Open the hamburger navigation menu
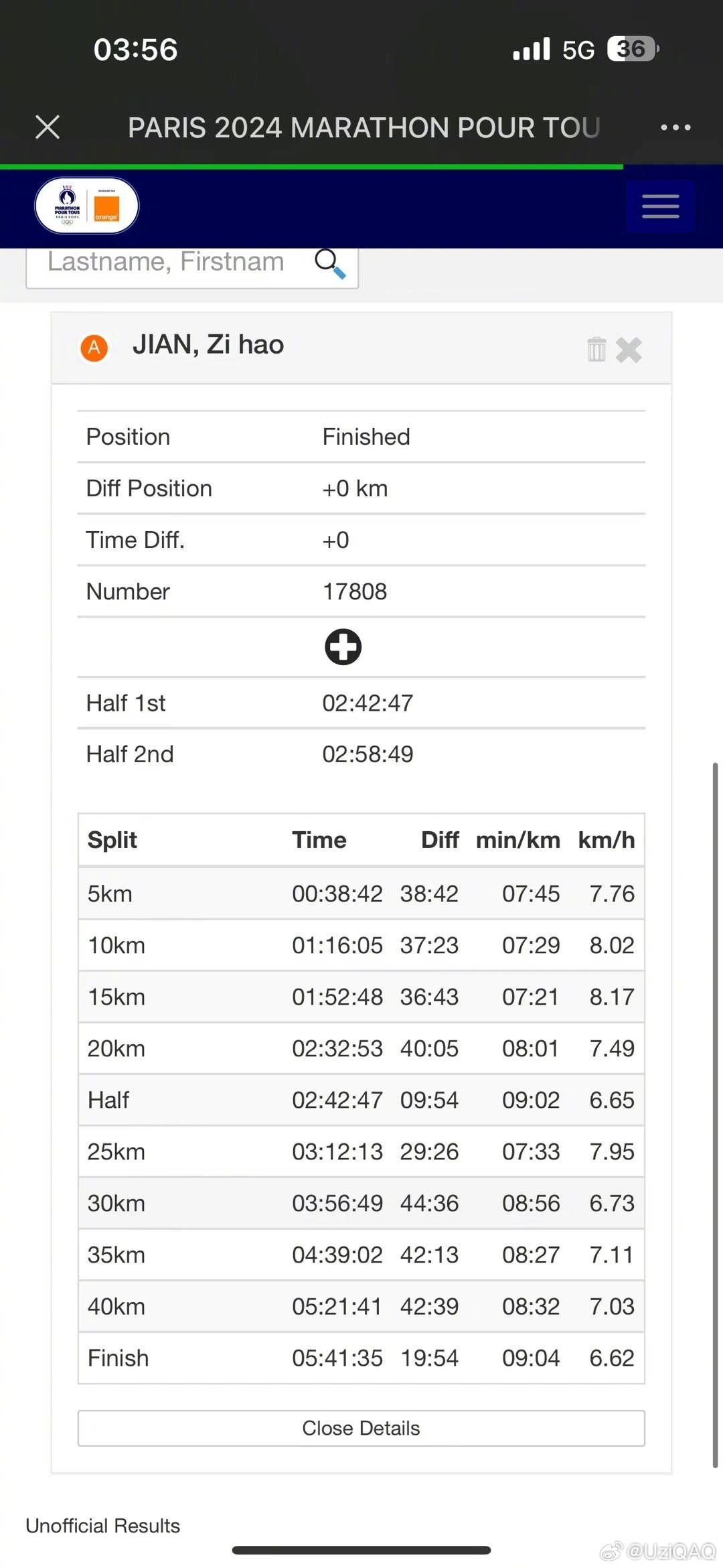Viewport: 723px width, 1568px height. point(660,206)
